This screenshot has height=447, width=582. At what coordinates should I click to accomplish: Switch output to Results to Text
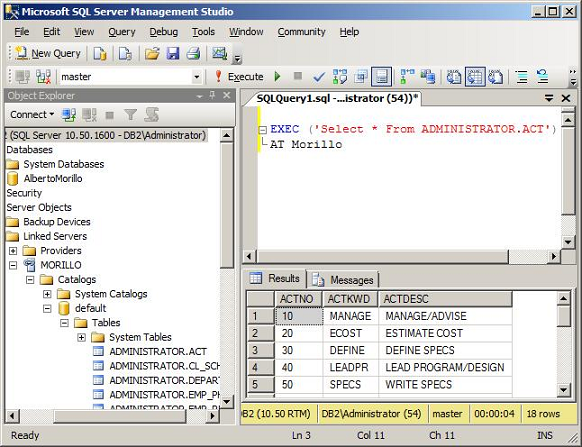click(454, 77)
